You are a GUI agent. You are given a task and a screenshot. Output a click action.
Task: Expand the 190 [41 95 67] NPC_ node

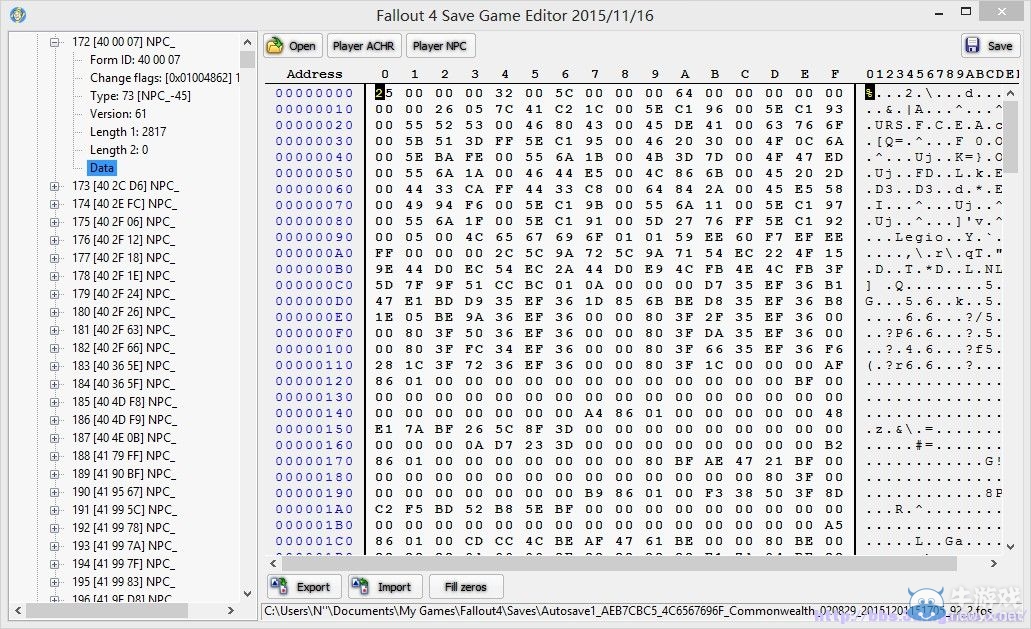coord(55,492)
